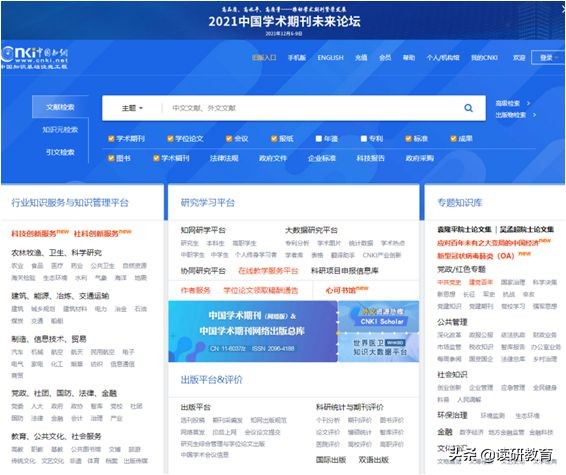566x475 pixels.
Task: Open the 主题 search field dropdown
Action: 132,108
